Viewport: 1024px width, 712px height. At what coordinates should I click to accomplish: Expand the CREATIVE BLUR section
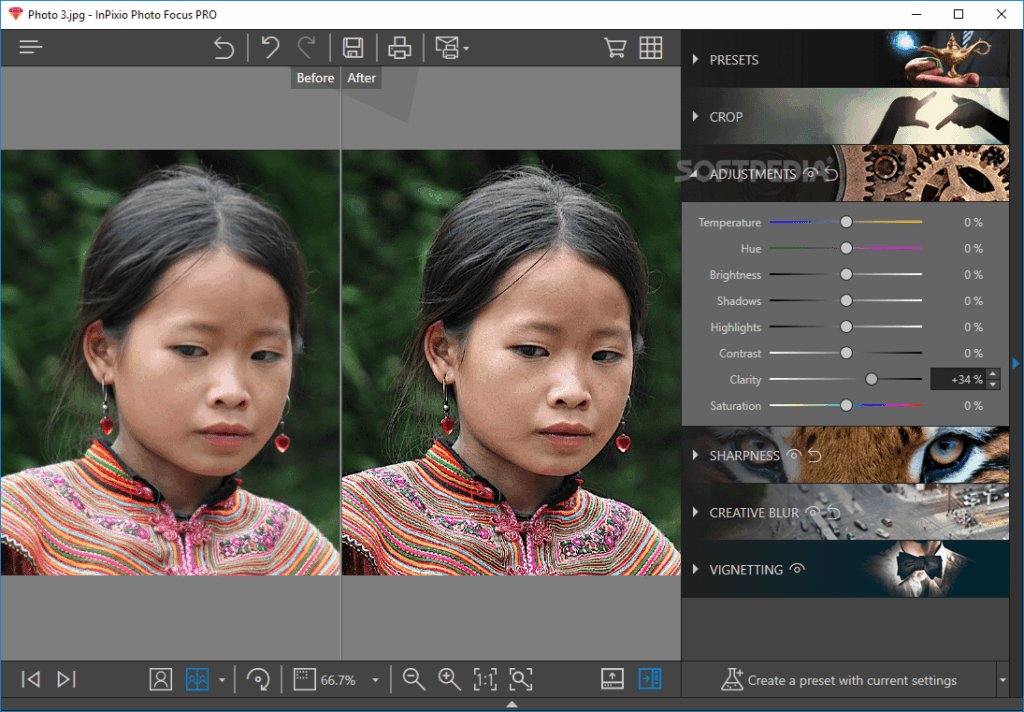(x=696, y=512)
